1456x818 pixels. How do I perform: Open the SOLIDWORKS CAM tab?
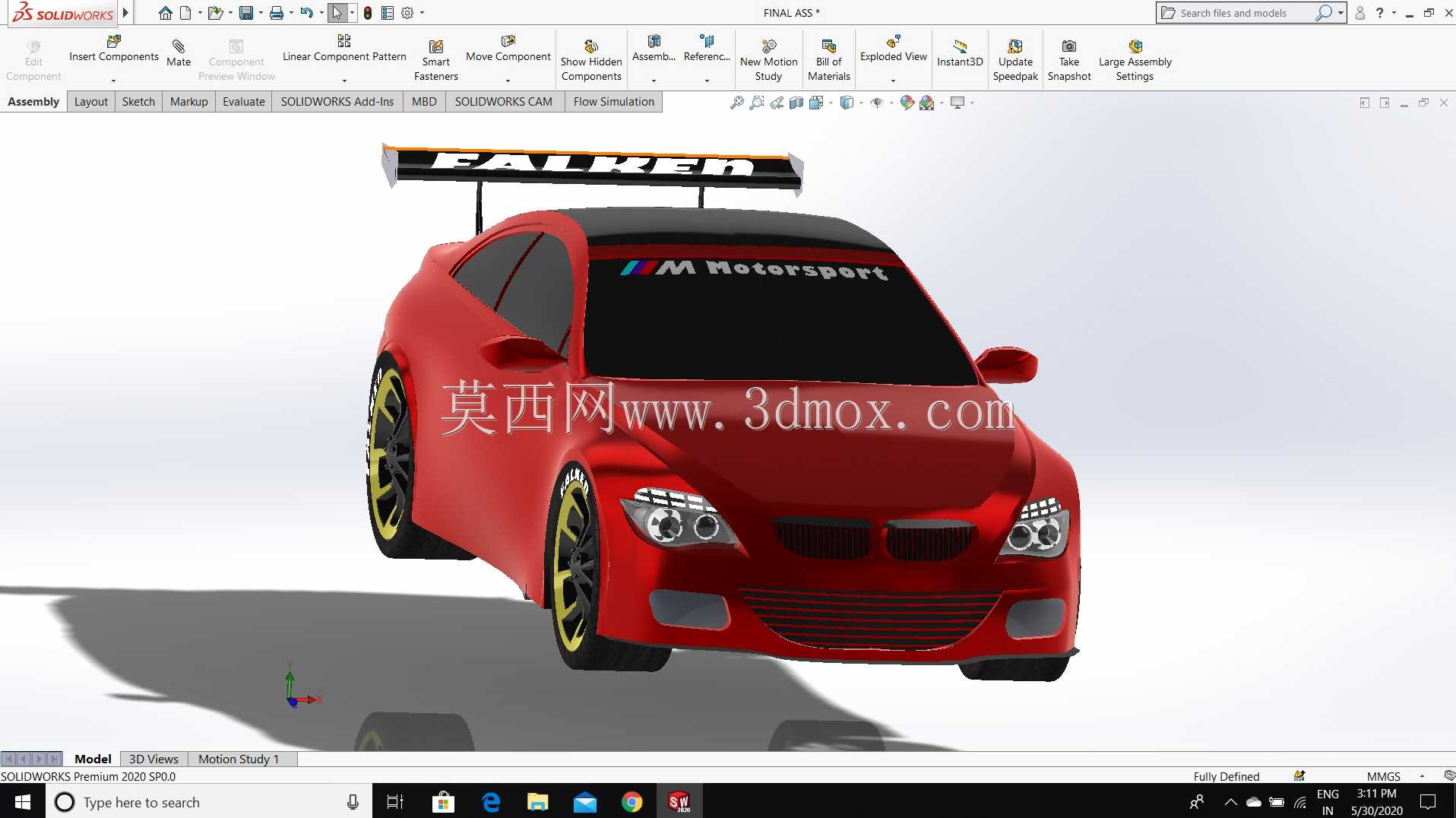(x=504, y=102)
